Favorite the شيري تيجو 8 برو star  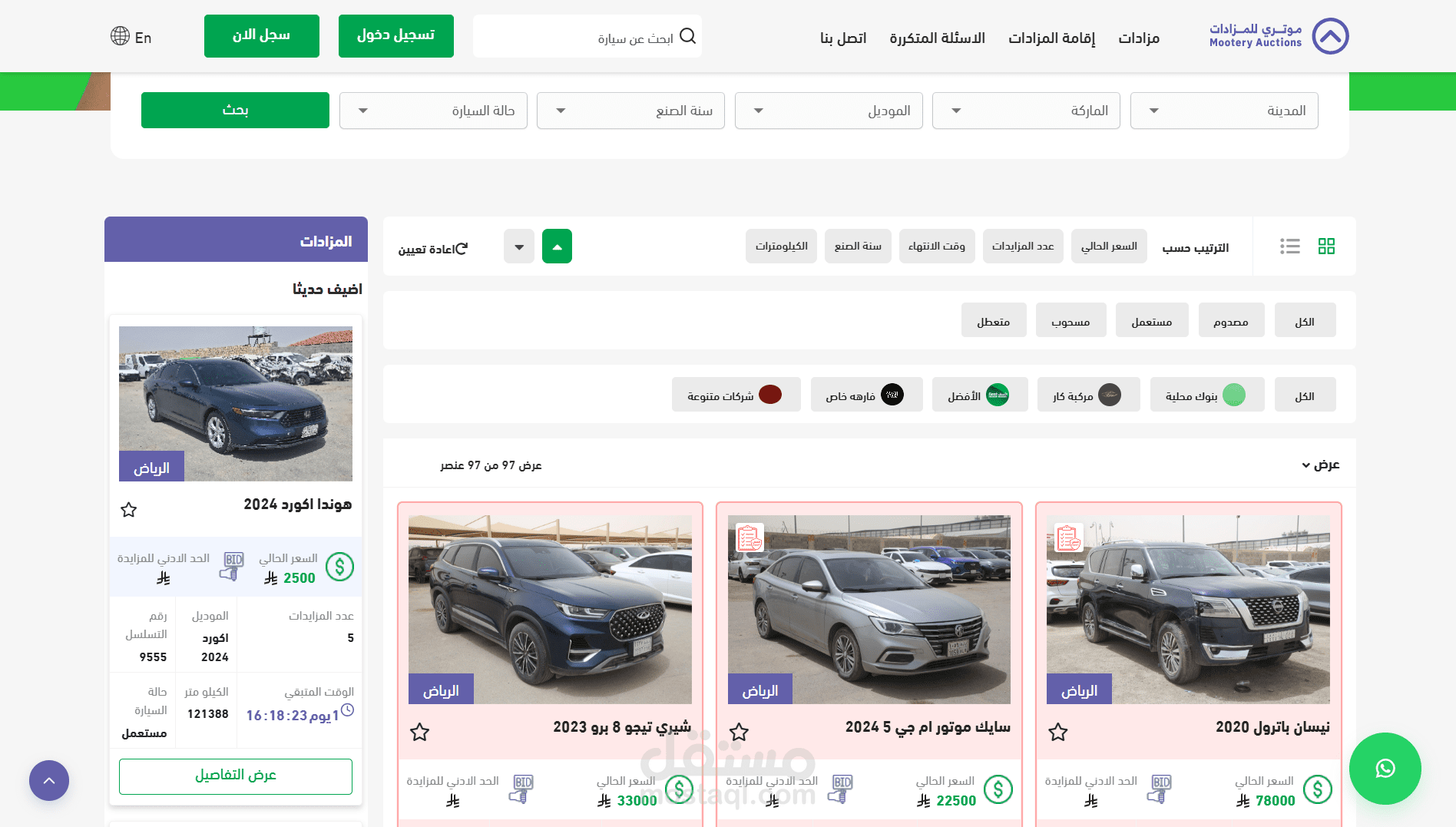419,732
